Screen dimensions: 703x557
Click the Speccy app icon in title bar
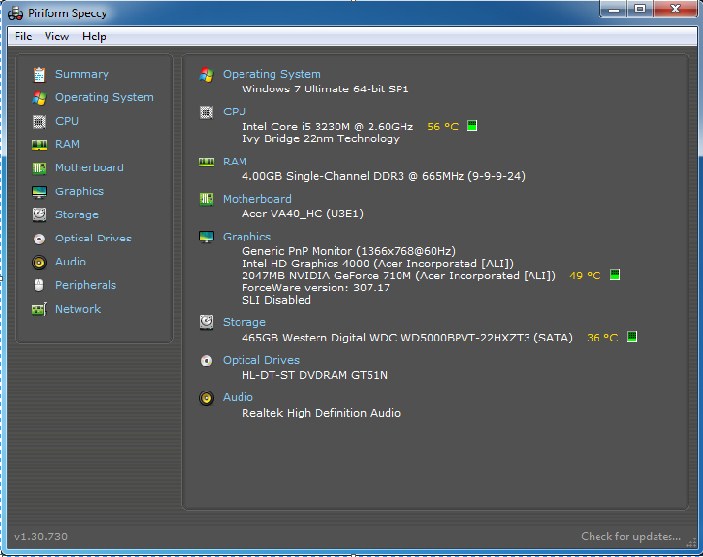[x=16, y=13]
